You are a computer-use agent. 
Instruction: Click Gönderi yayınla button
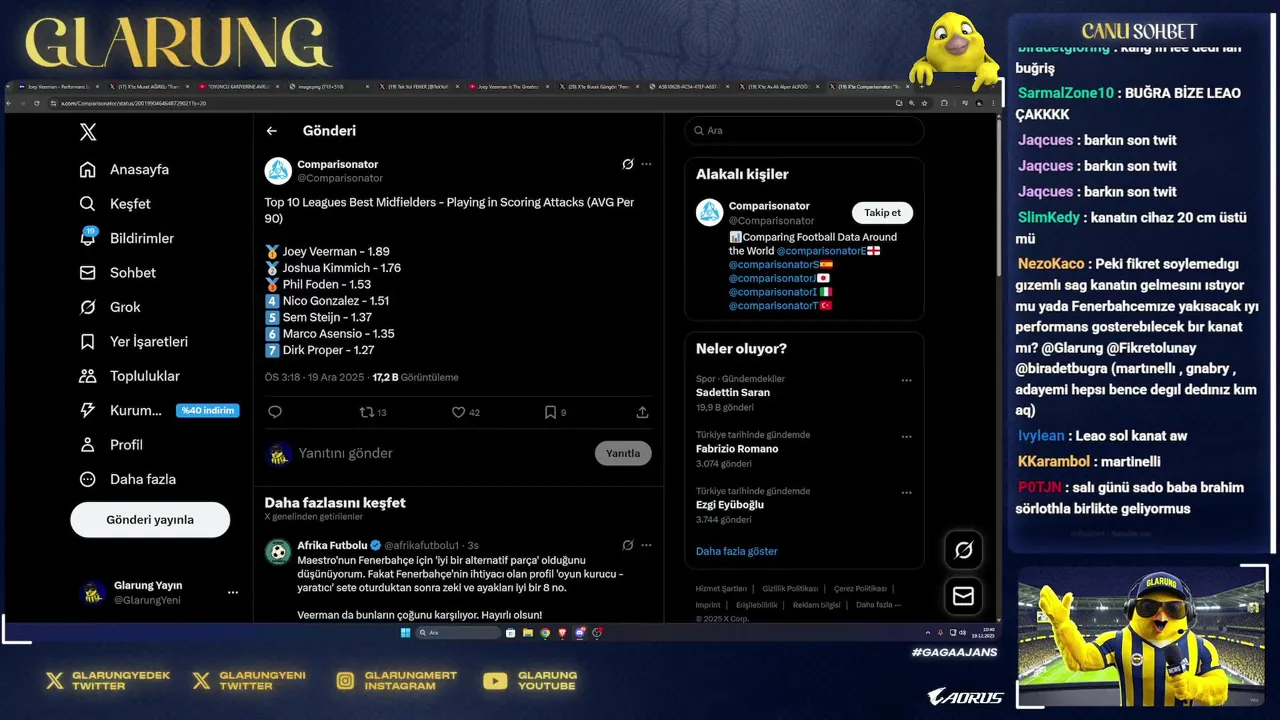tap(150, 520)
